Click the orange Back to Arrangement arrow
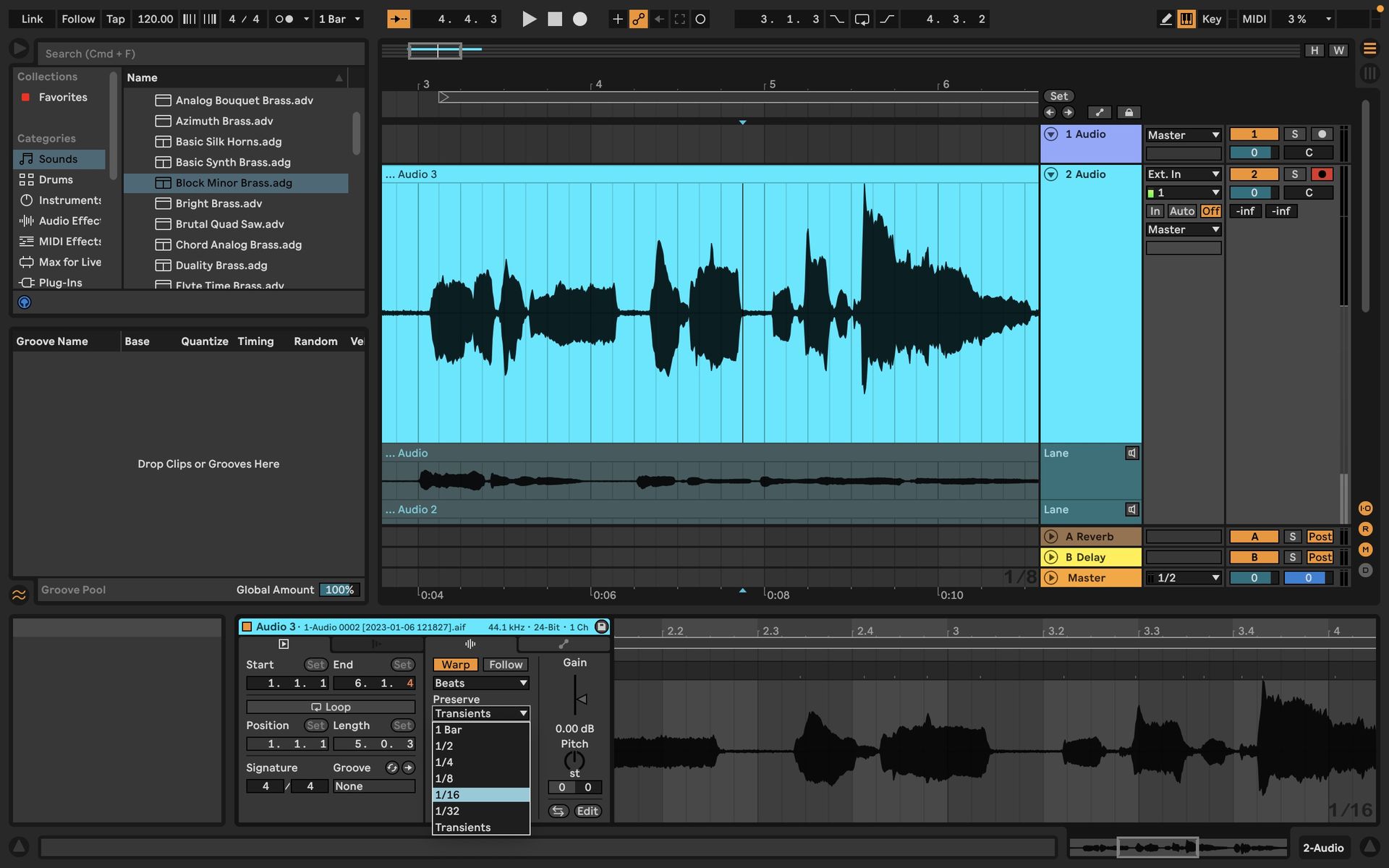This screenshot has height=868, width=1389. pos(399,20)
